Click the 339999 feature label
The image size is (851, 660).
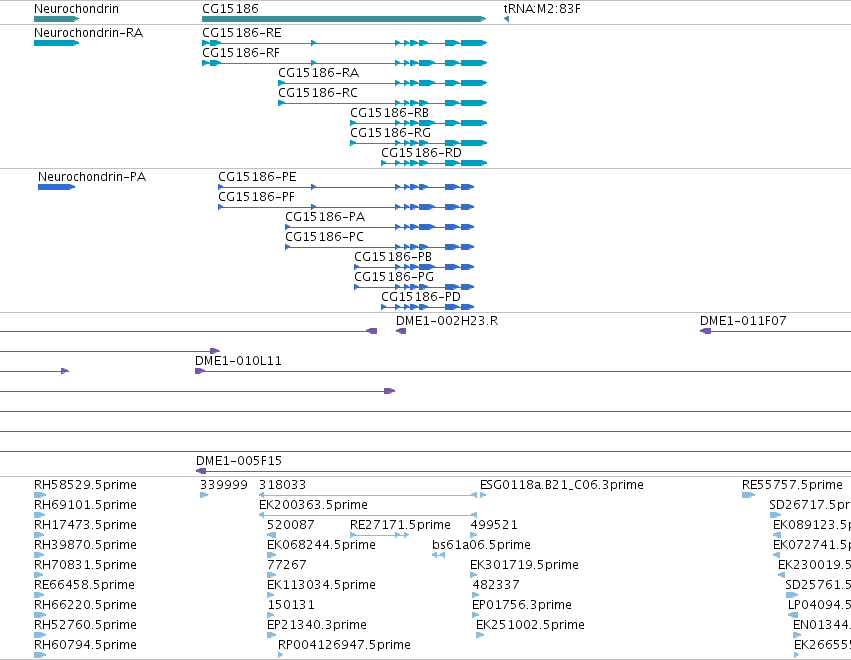click(224, 485)
